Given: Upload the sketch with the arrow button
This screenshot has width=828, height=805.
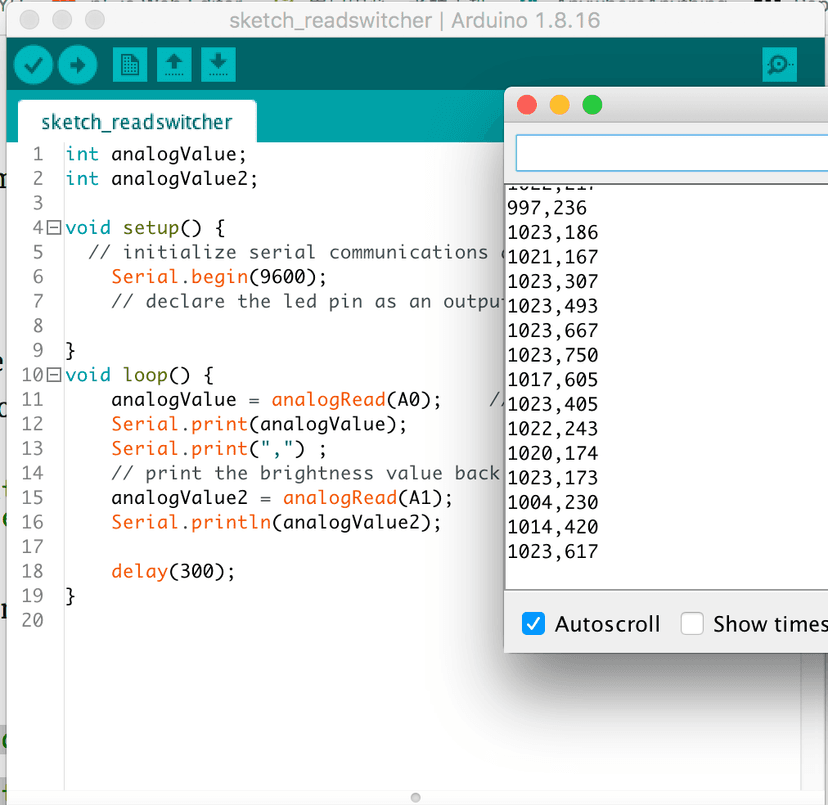Looking at the screenshot, I should [x=78, y=65].
